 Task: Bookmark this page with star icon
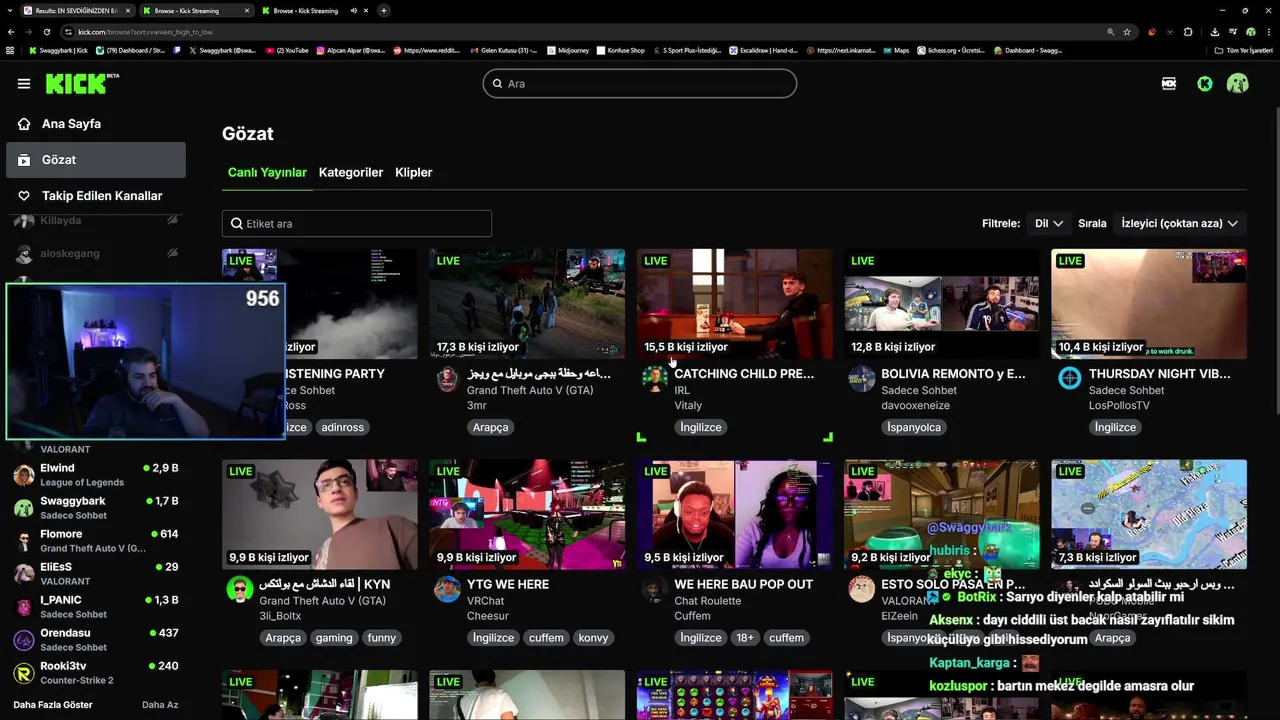(1127, 32)
